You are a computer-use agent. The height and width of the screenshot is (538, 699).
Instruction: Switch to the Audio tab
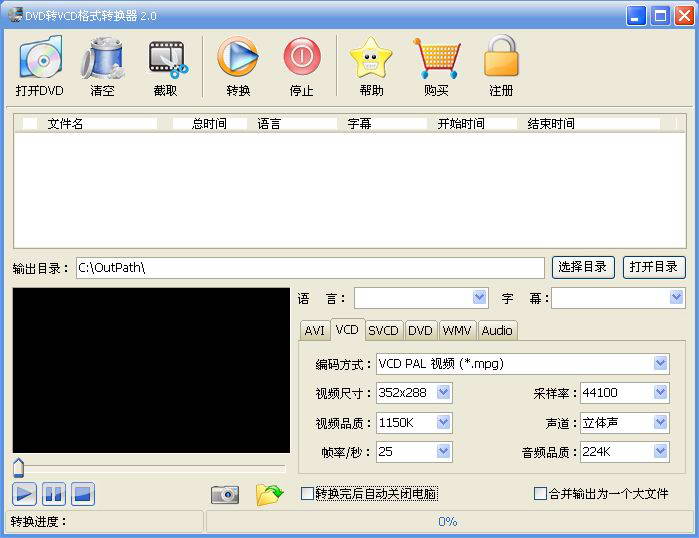point(497,330)
